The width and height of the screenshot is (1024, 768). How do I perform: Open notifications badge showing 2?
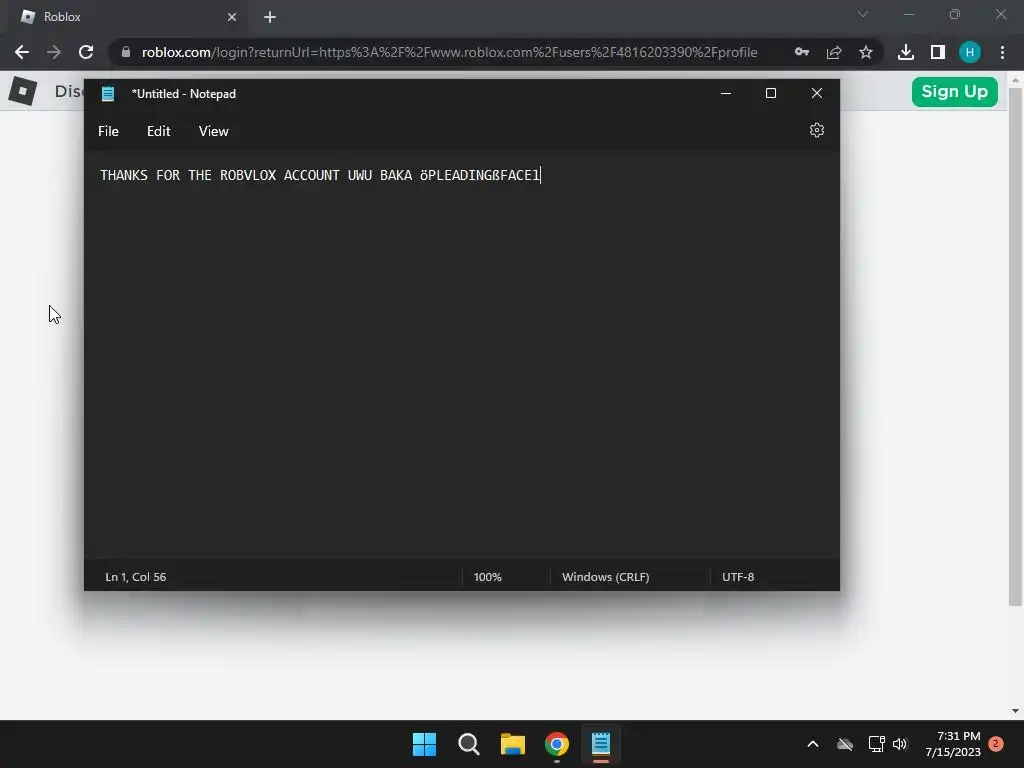point(995,744)
